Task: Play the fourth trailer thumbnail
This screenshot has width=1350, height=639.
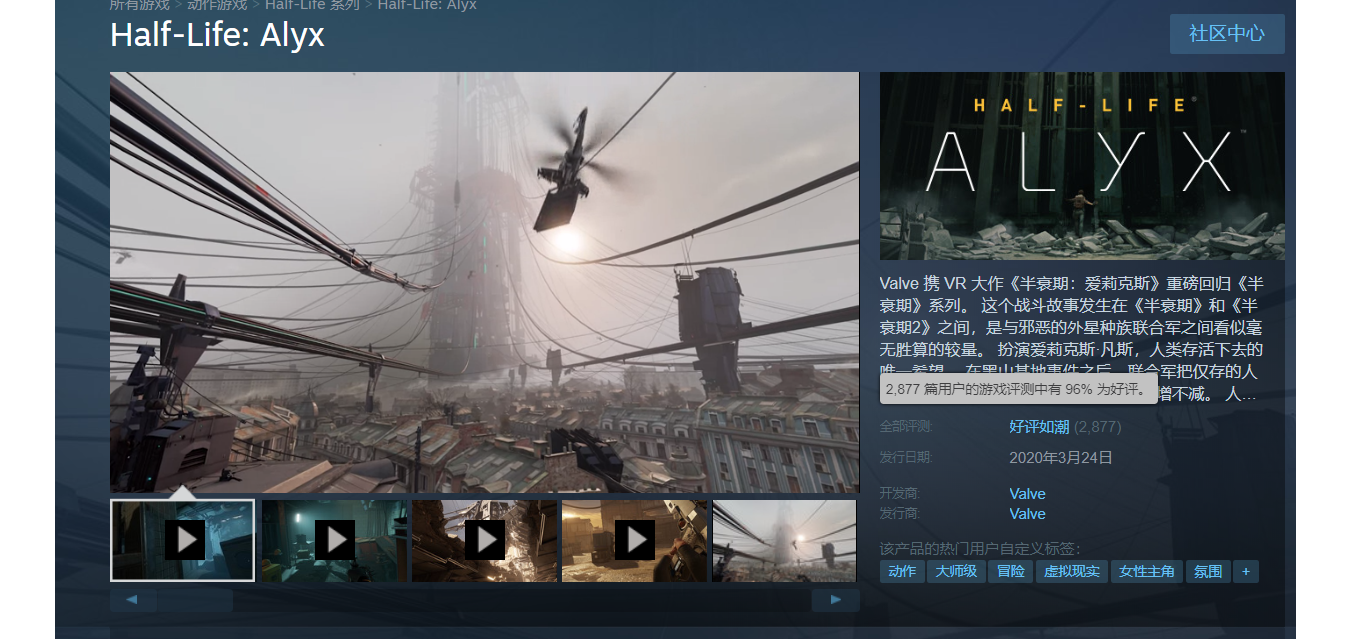Action: click(634, 540)
